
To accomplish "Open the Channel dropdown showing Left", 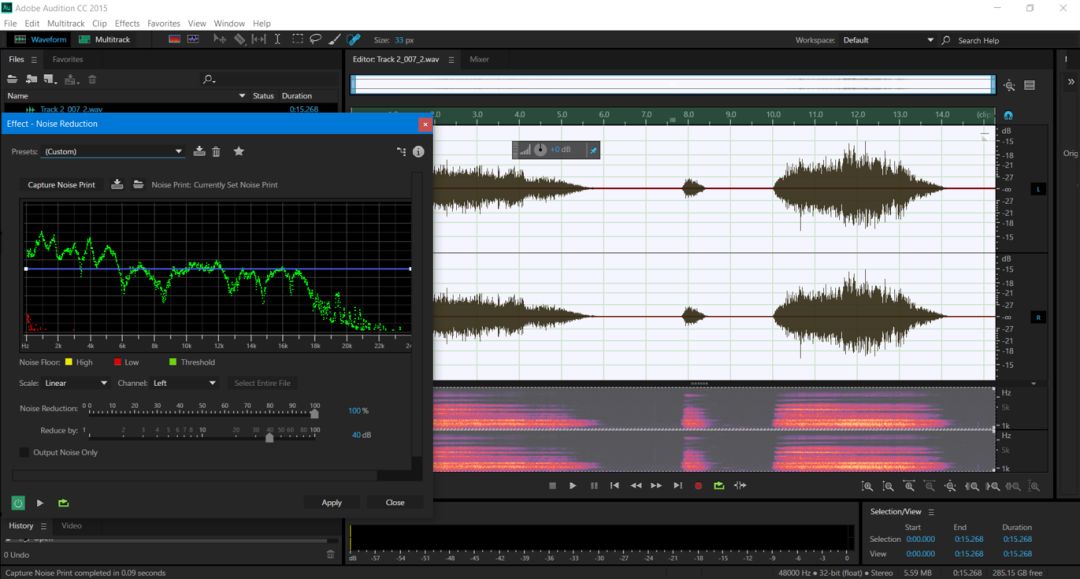I will coord(184,383).
